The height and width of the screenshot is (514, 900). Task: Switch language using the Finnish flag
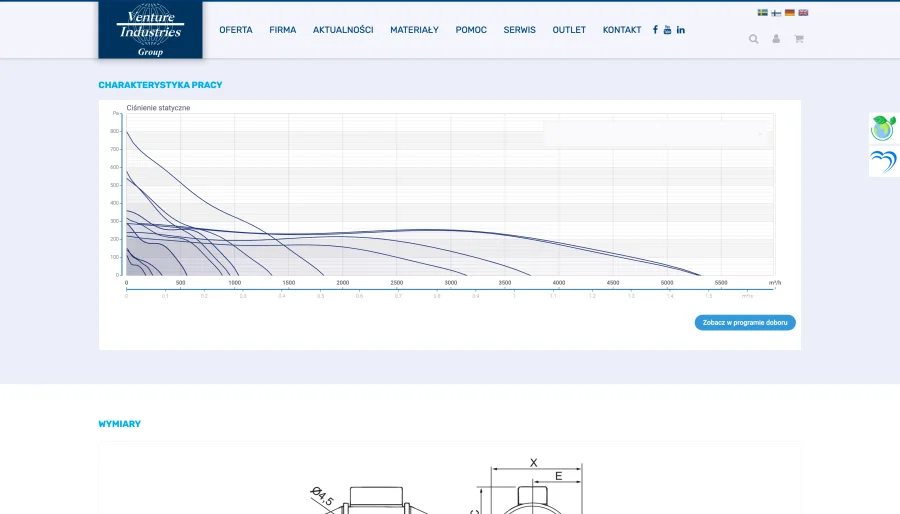[x=776, y=13]
